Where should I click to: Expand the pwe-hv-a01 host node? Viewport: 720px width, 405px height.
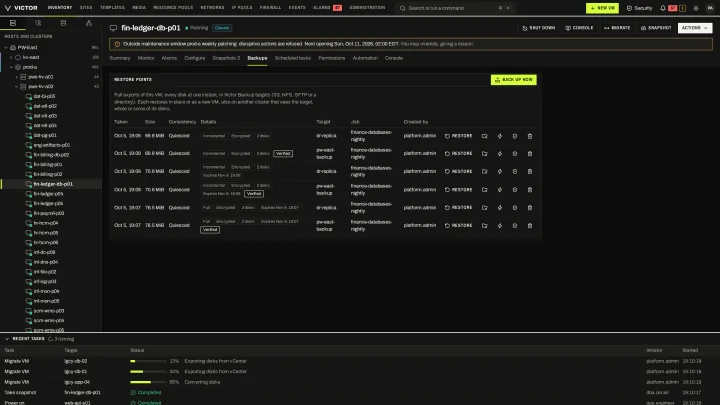(x=17, y=77)
